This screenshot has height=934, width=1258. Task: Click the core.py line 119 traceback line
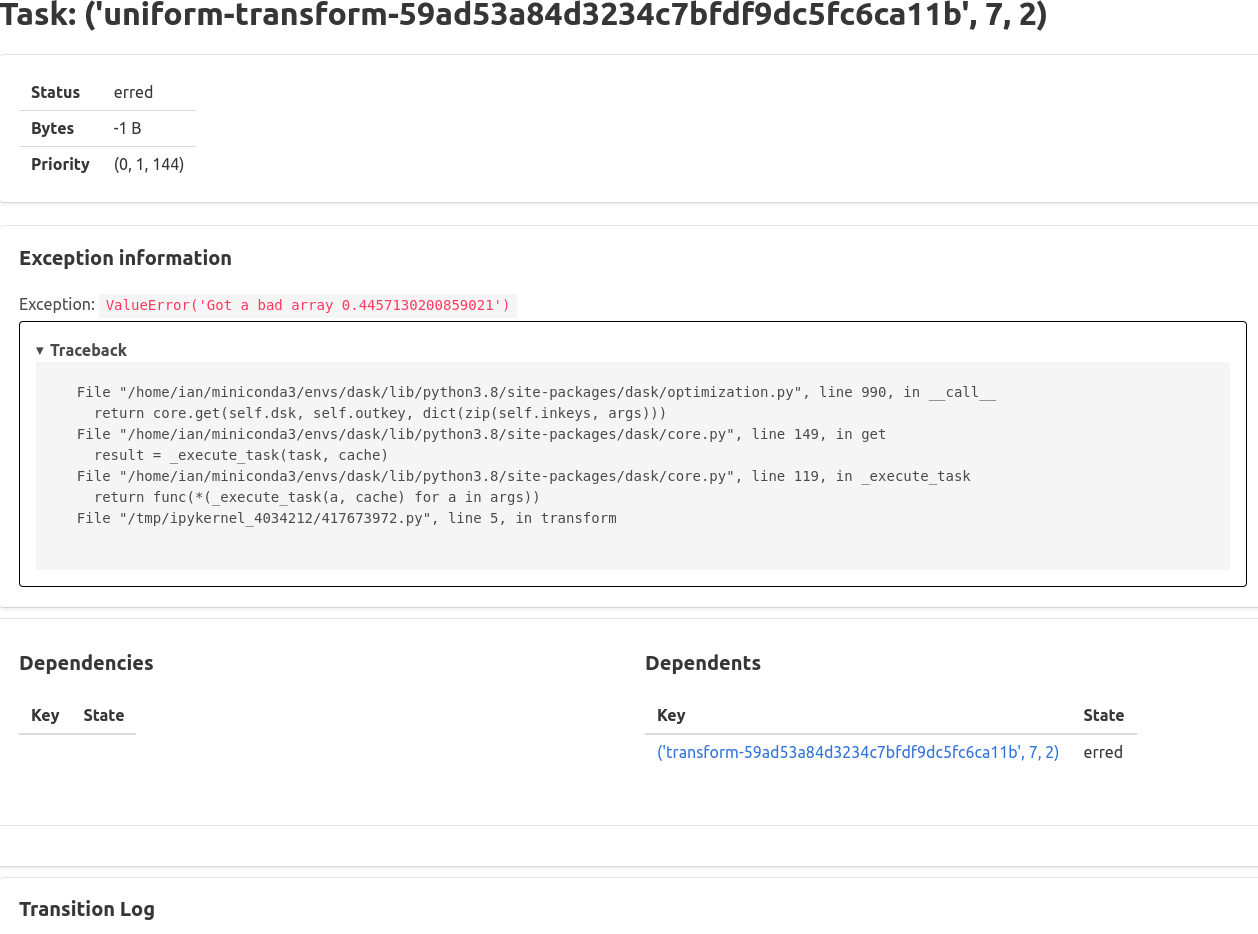click(523, 476)
